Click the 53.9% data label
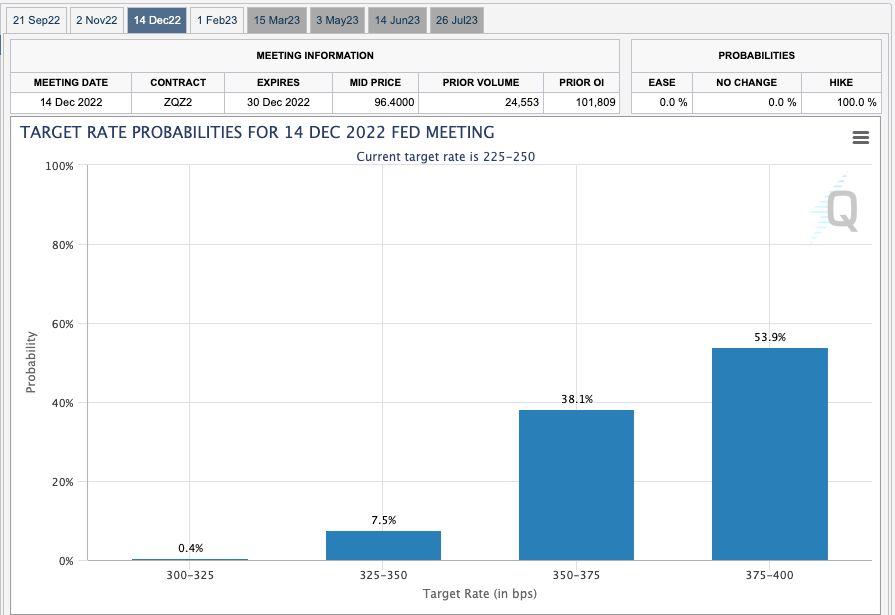895x615 pixels. (x=770, y=337)
